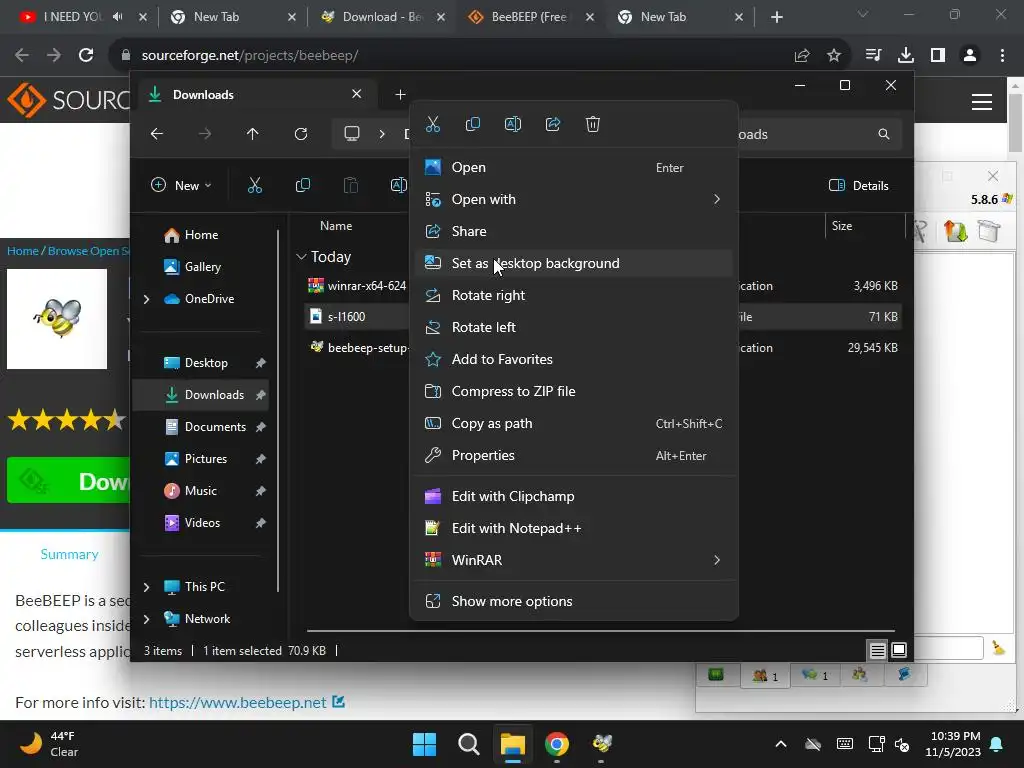Collapse the Today group

[x=301, y=257]
